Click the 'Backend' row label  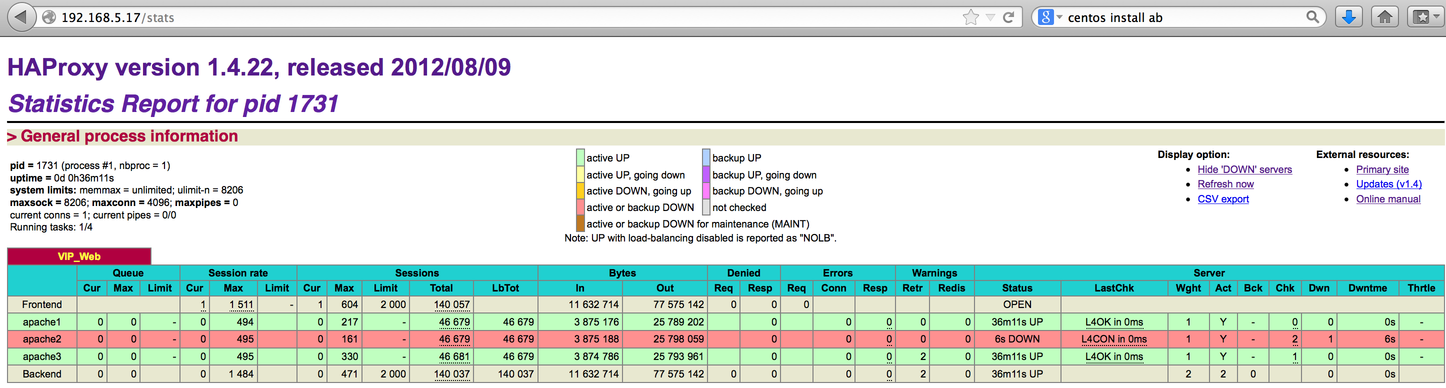click(42, 373)
